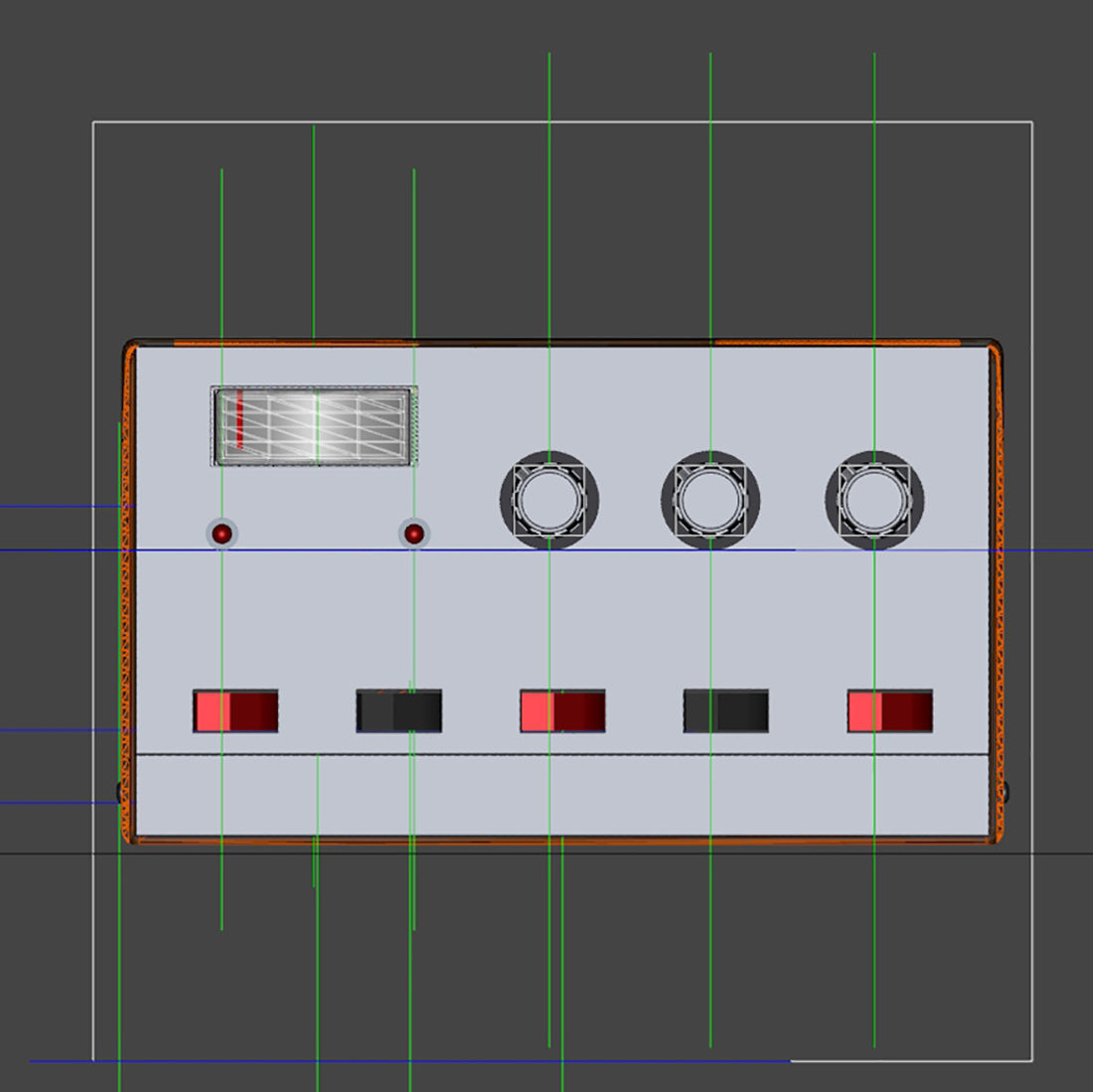This screenshot has height=1092, width=1093.
Task: Toggle the black rocker switch second from right
Action: coord(725,710)
